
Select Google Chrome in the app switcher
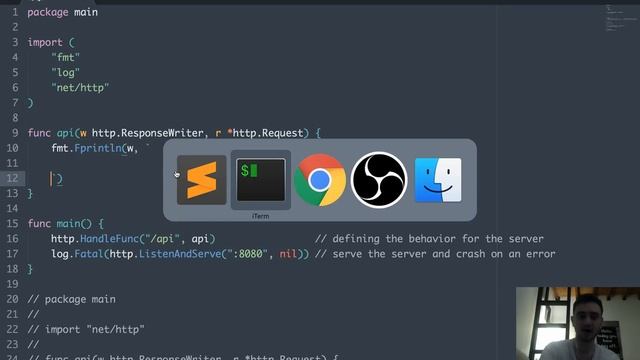[x=320, y=180]
